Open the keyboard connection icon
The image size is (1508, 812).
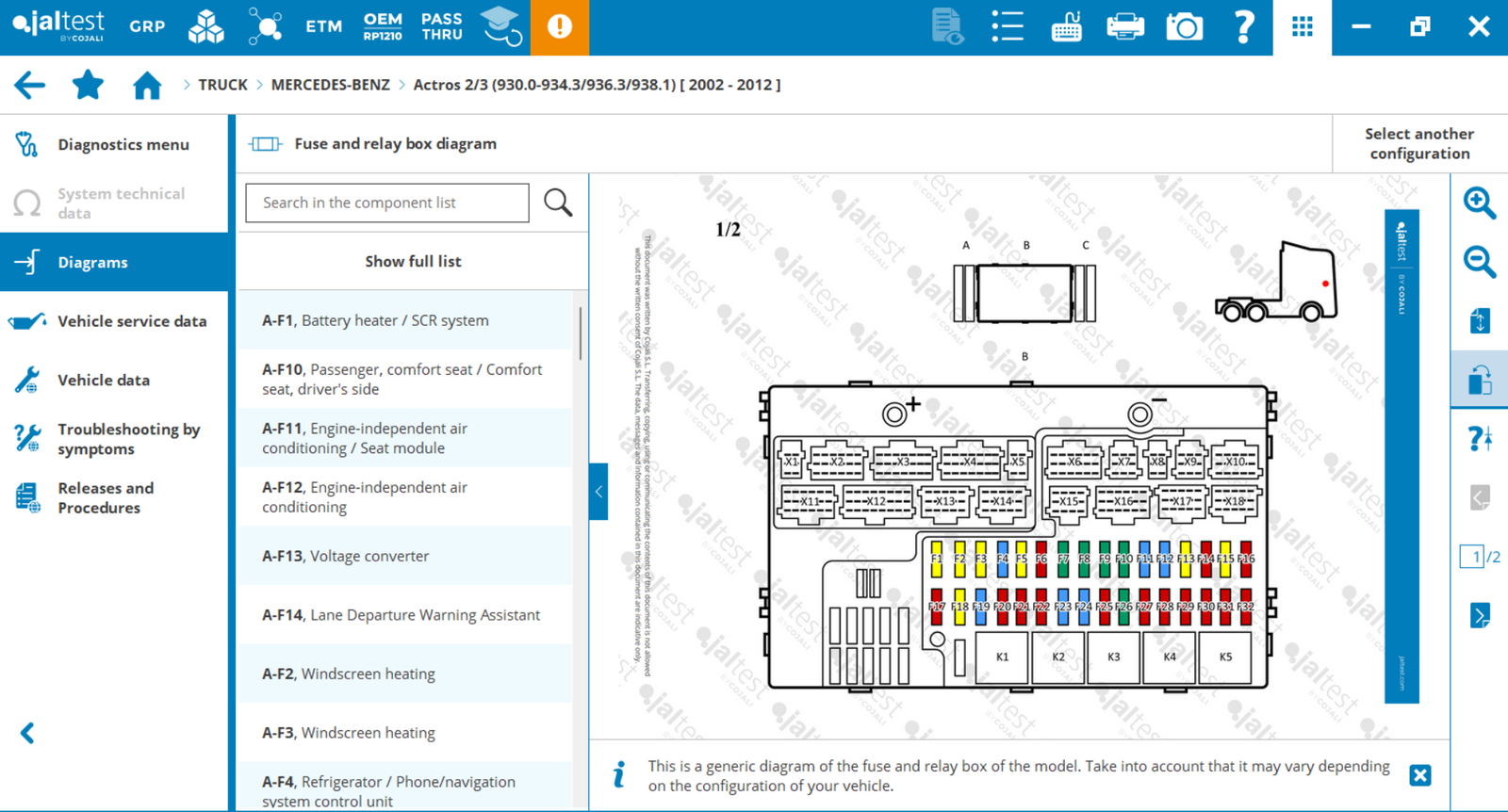pyautogui.click(x=1066, y=26)
